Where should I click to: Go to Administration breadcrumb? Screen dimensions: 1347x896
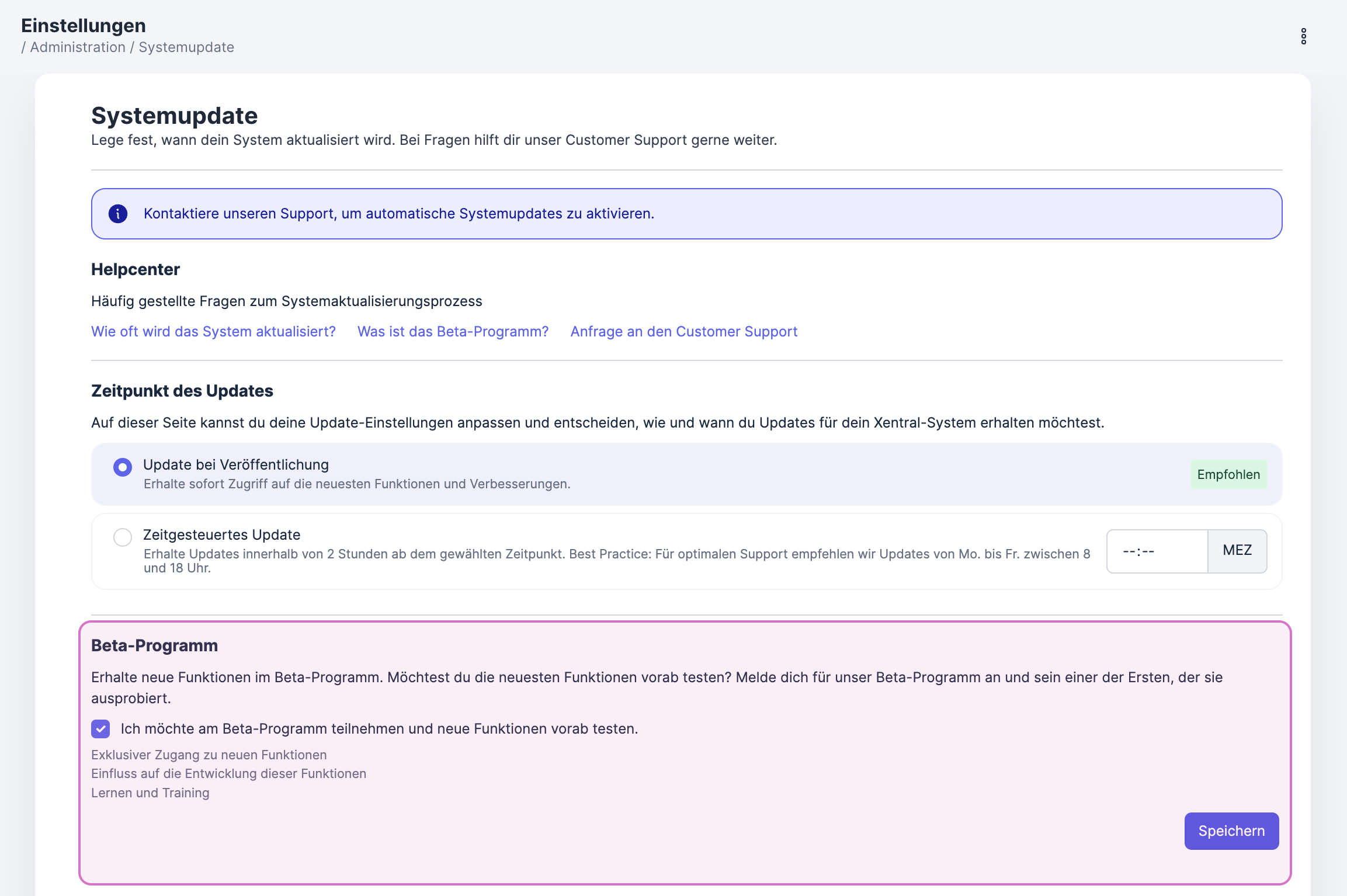point(78,47)
